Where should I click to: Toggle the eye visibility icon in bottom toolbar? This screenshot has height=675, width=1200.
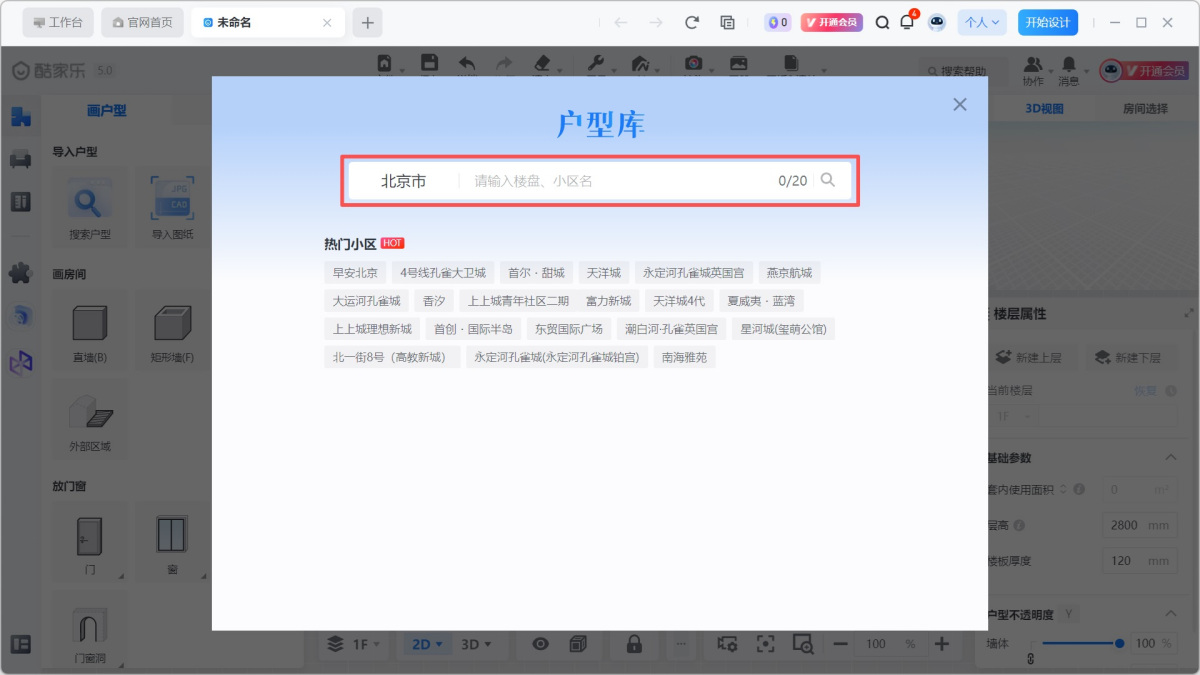coord(540,644)
